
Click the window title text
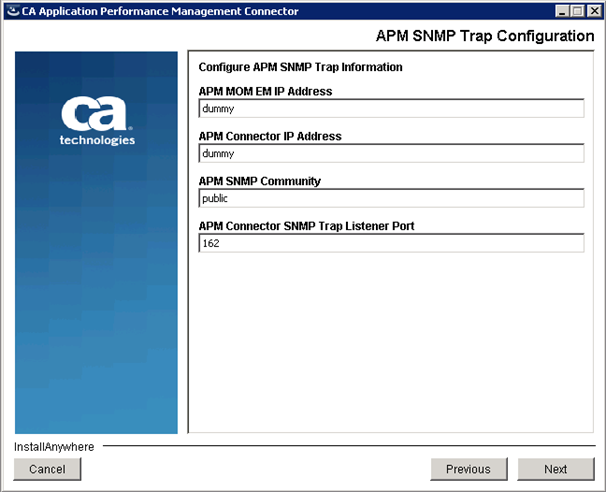click(x=160, y=11)
